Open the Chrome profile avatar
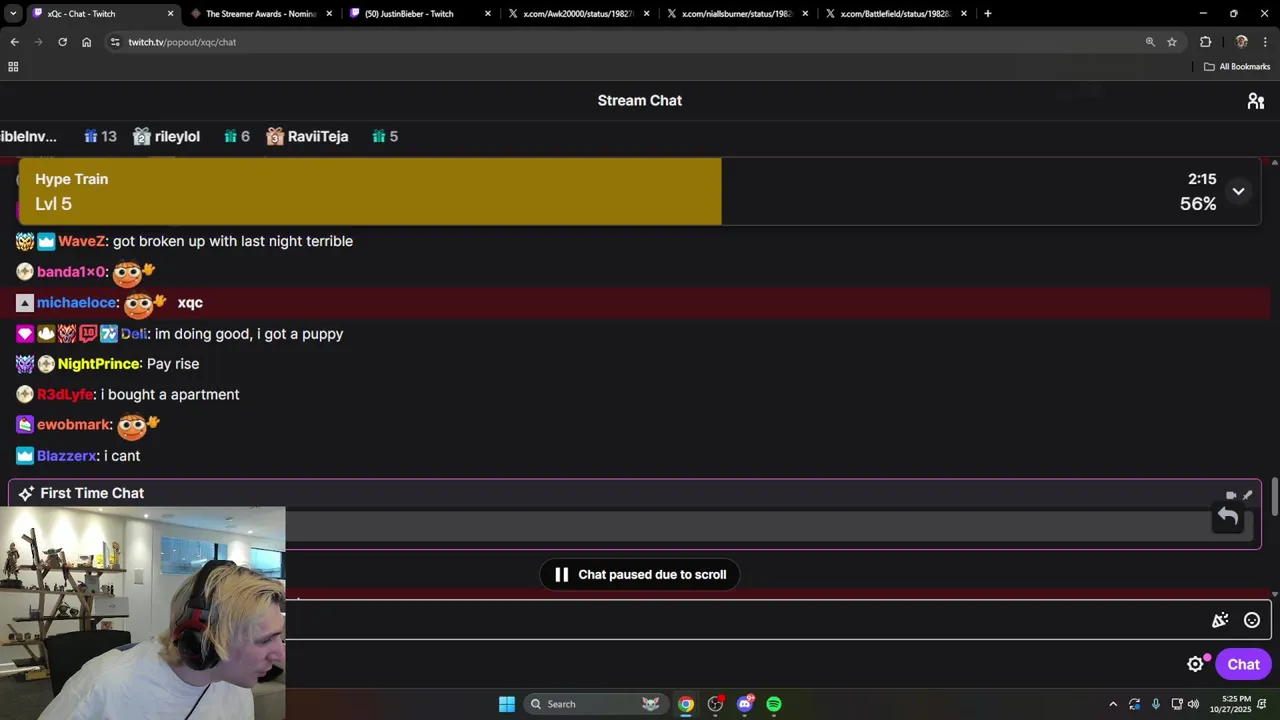The height and width of the screenshot is (720, 1280). (1241, 42)
